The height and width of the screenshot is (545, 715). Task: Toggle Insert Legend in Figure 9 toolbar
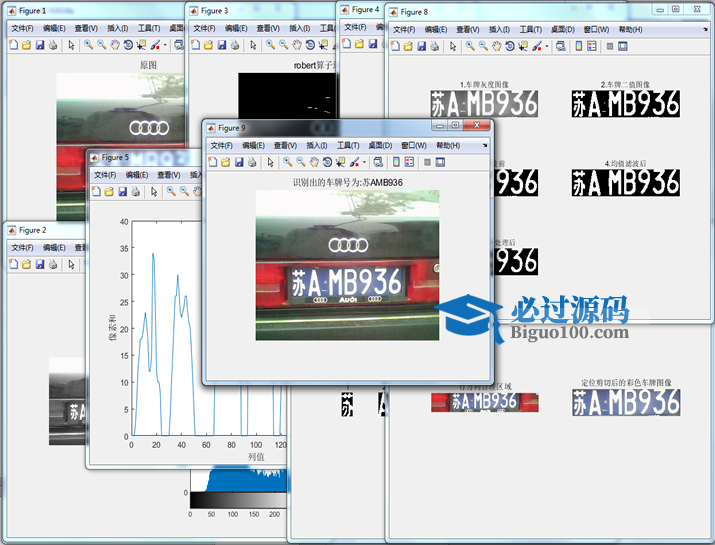[409, 162]
